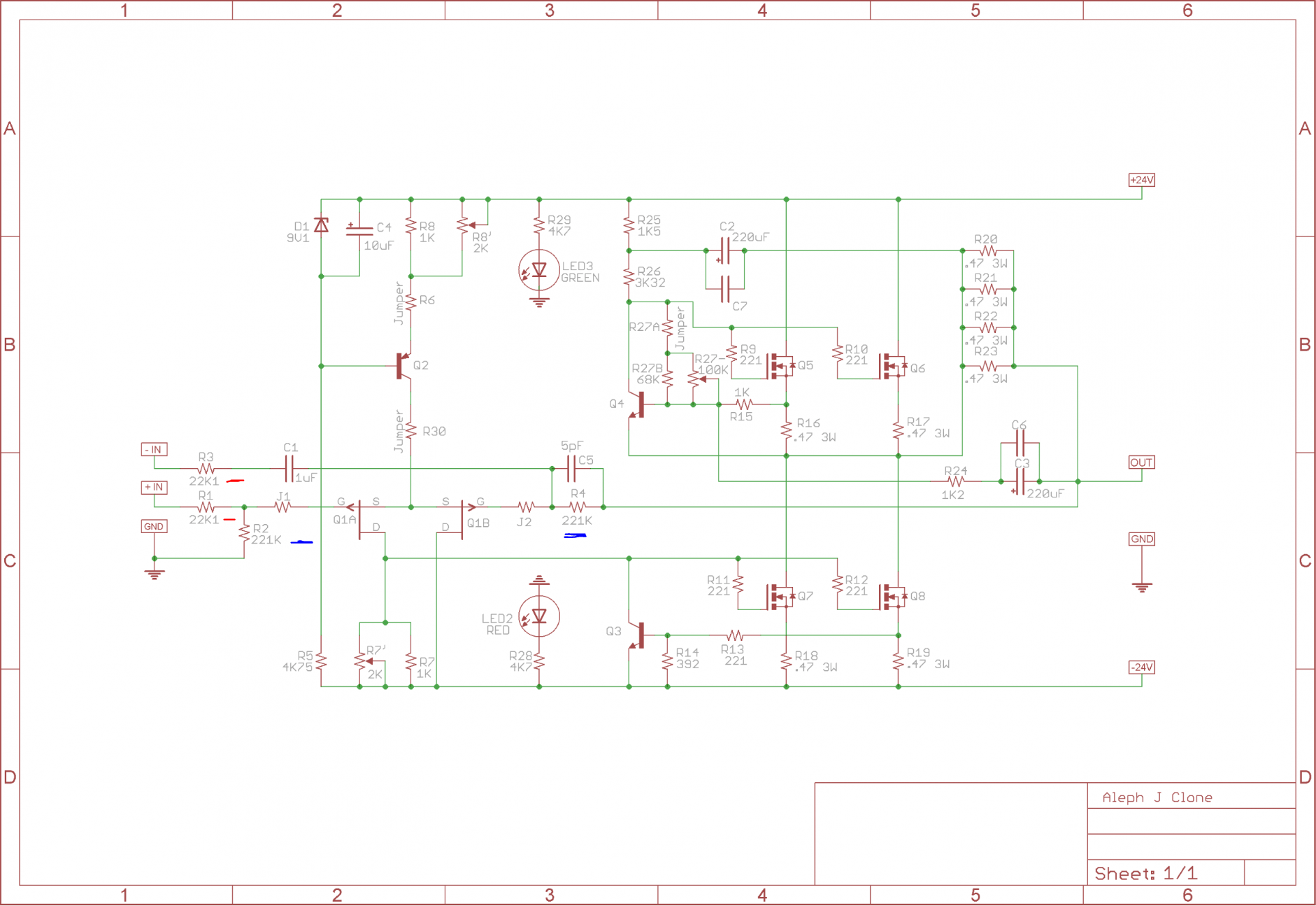This screenshot has height=906, width=1316.
Task: Select the R19 .47 3W resistor
Action: (899, 660)
